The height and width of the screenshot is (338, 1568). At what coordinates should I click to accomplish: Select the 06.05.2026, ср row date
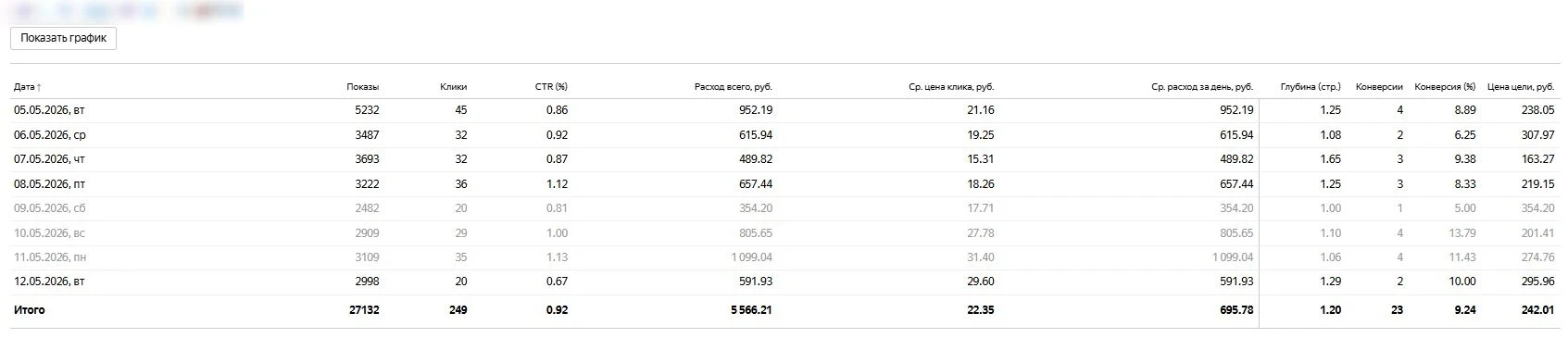(x=50, y=135)
